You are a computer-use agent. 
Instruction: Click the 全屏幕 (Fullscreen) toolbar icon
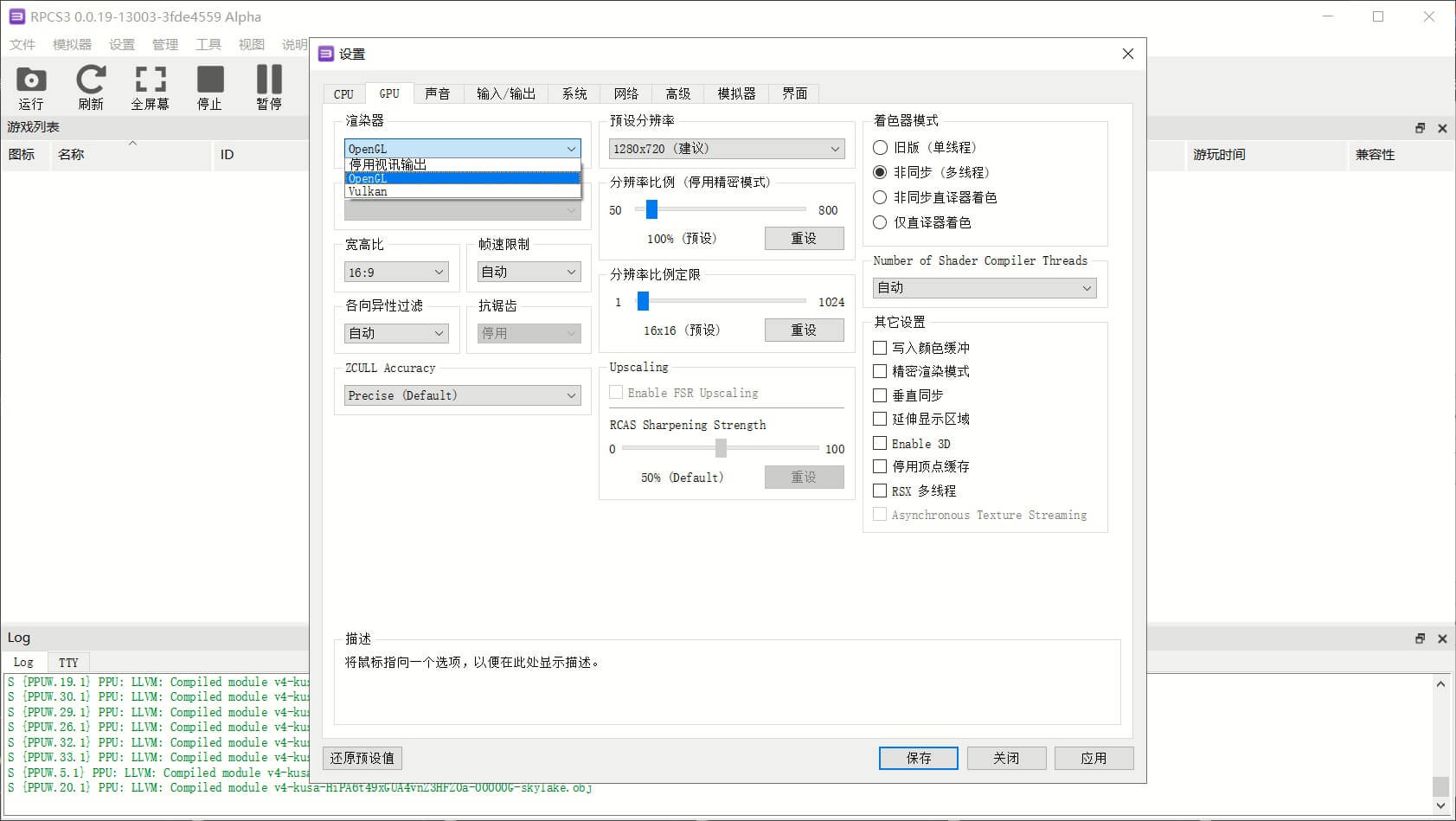[x=149, y=87]
